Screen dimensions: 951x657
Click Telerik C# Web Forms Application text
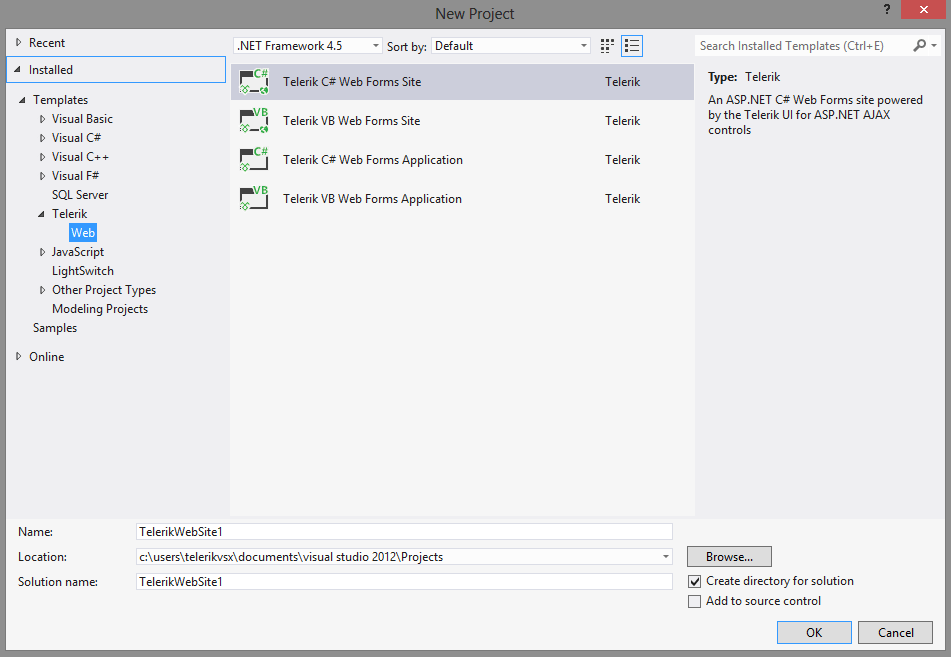372,160
